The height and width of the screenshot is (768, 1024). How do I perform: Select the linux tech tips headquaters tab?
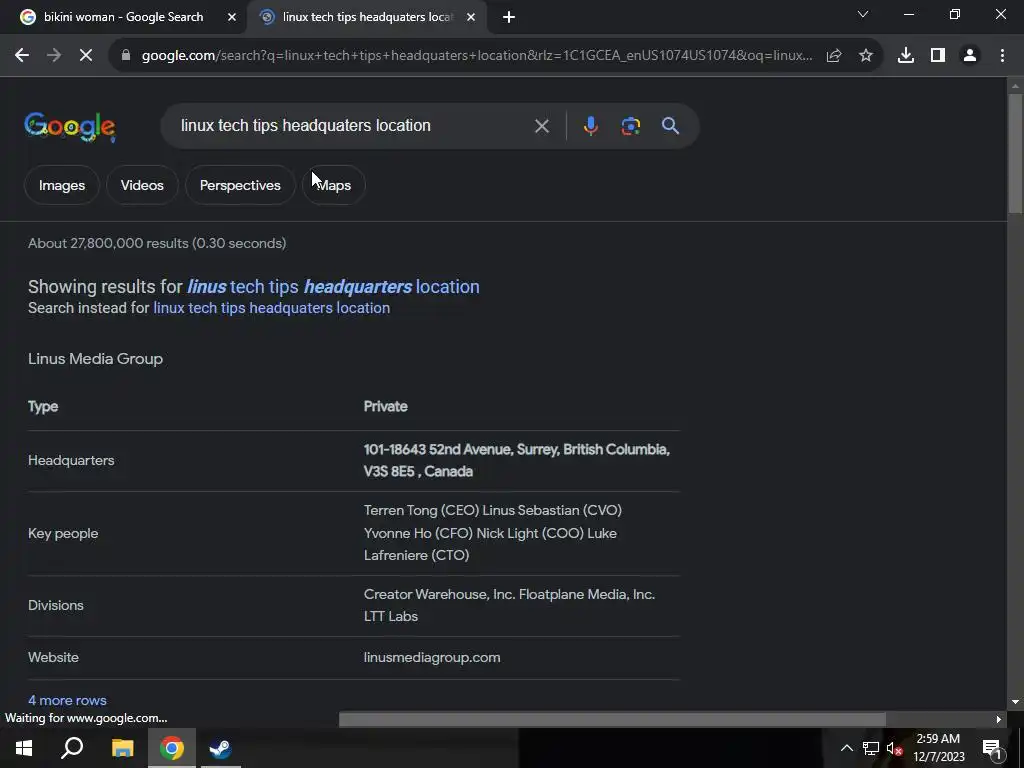(367, 17)
